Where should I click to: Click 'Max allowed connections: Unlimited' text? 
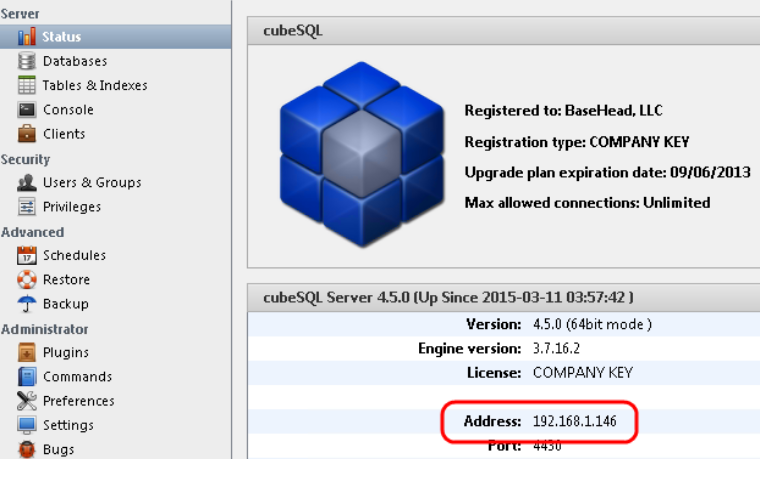pos(587,203)
